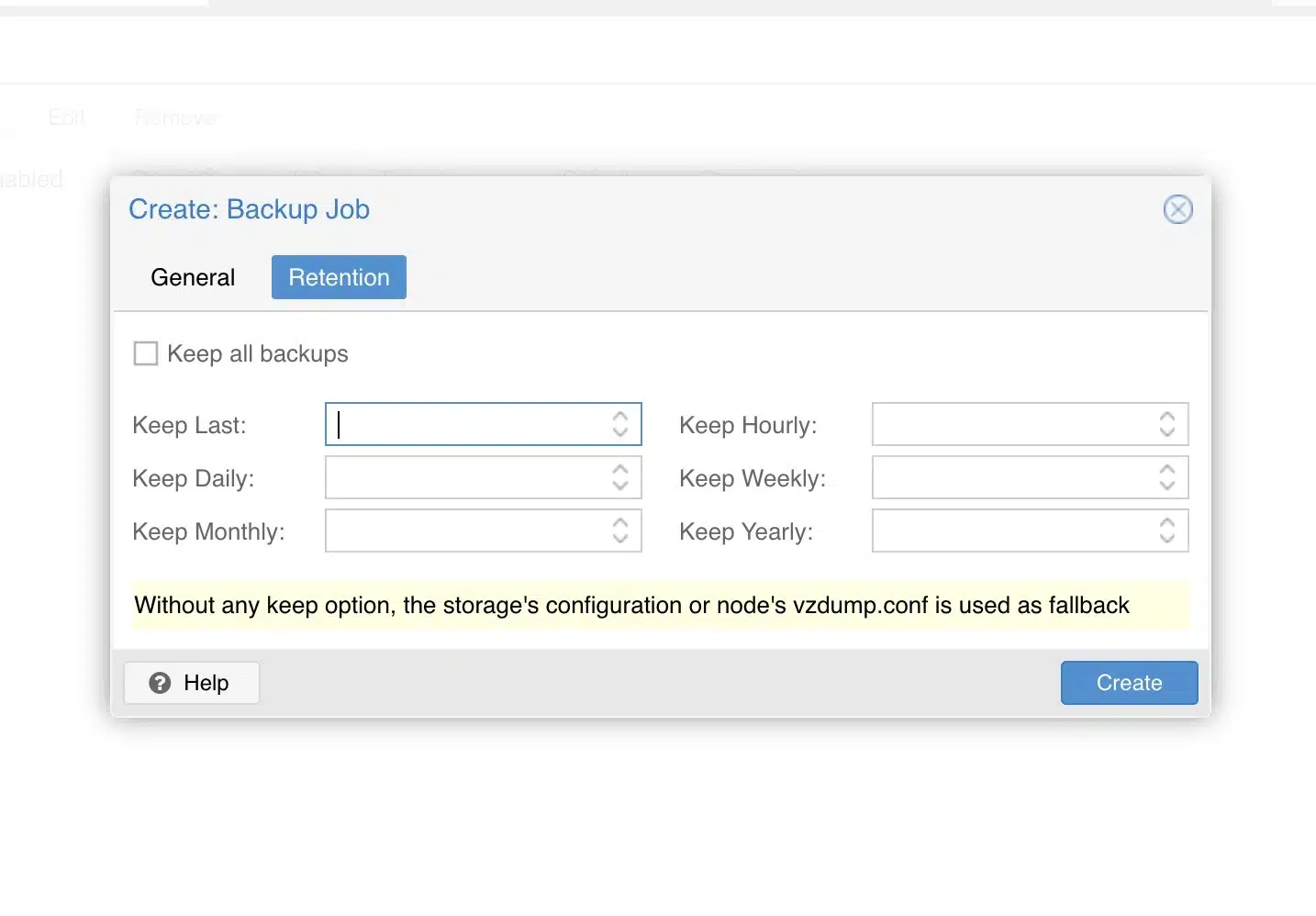Select the Retention tab

click(x=339, y=277)
